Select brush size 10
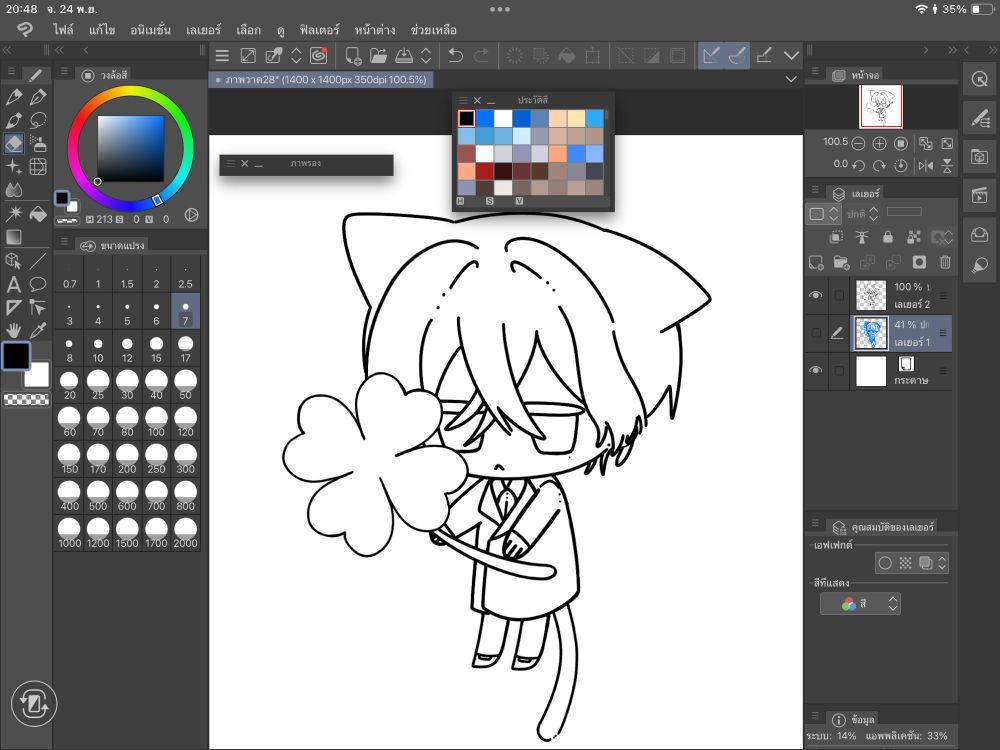The height and width of the screenshot is (750, 1000). point(98,349)
